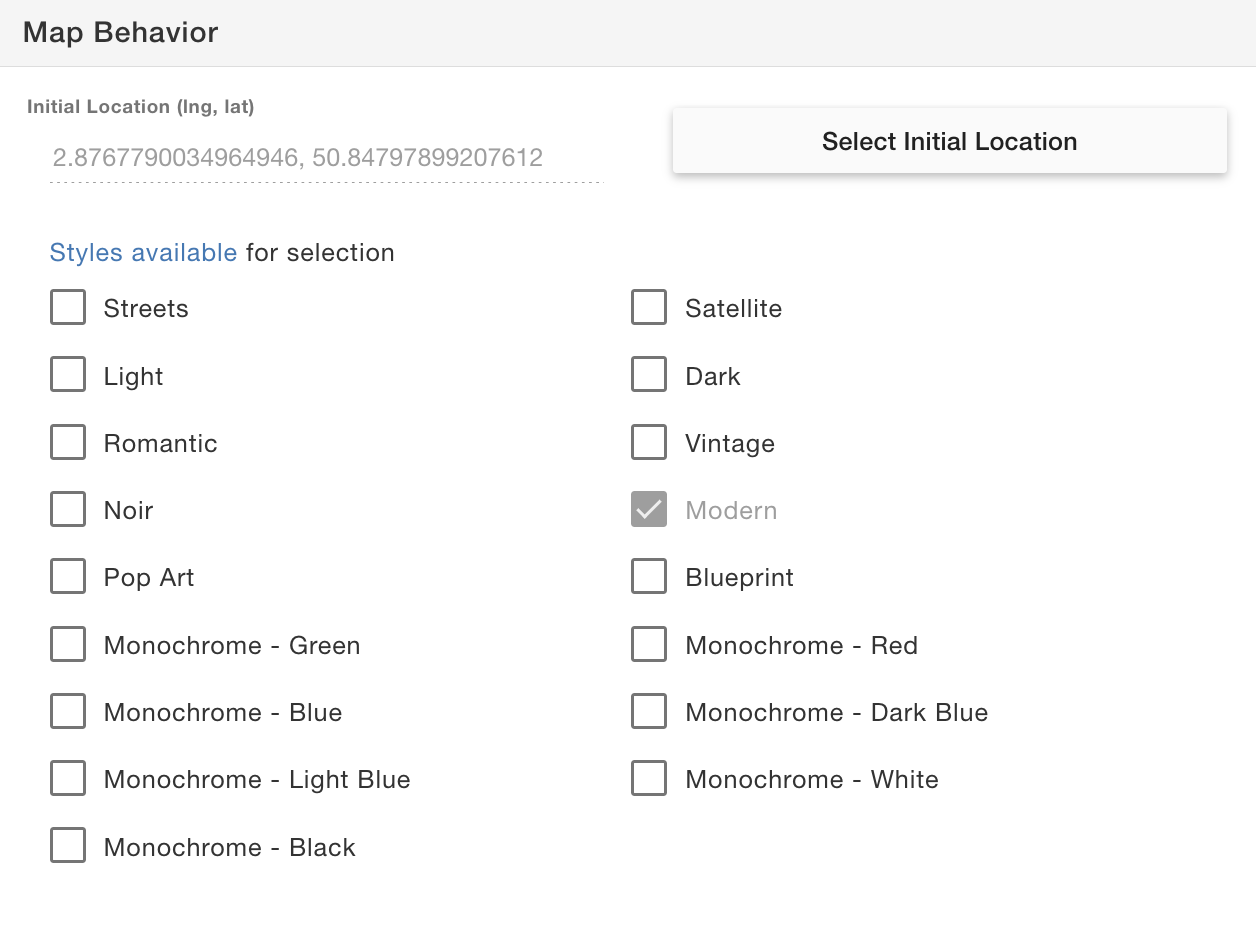Screen dimensions: 1256x938
Task: Check Monochrome - Green style
Action: tap(68, 645)
